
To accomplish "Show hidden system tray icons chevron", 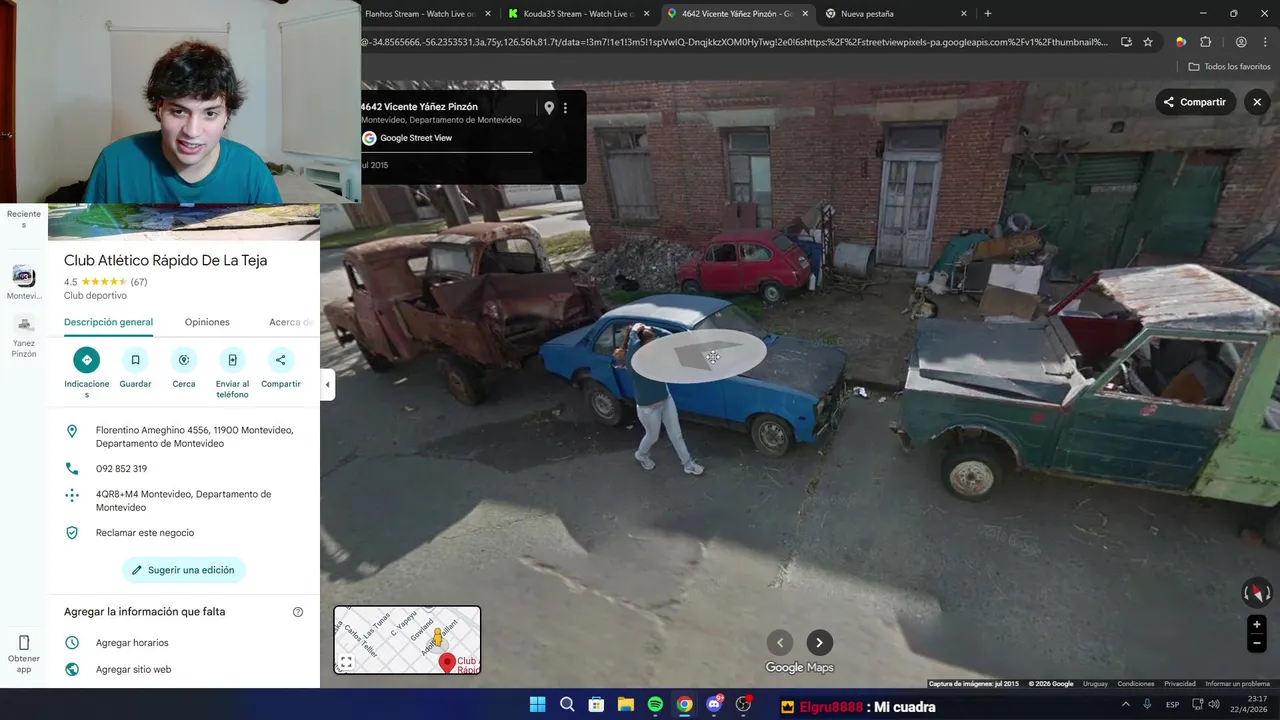I will 1126,704.
